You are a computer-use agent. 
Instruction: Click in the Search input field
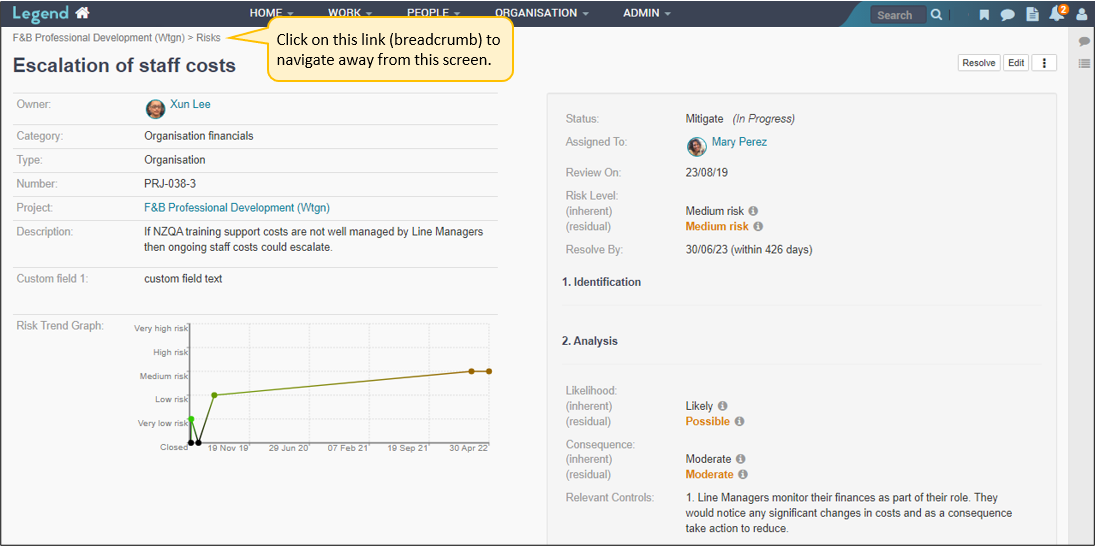899,15
